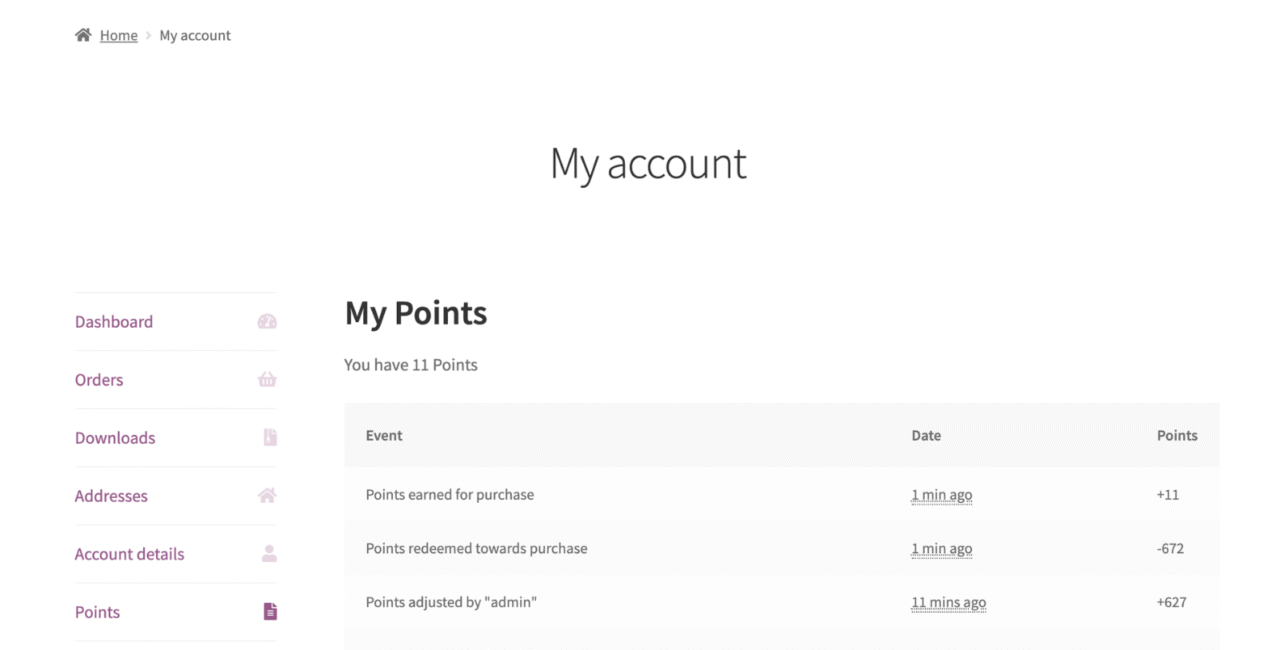Click "1 min ago" date for earned points

pos(941,495)
